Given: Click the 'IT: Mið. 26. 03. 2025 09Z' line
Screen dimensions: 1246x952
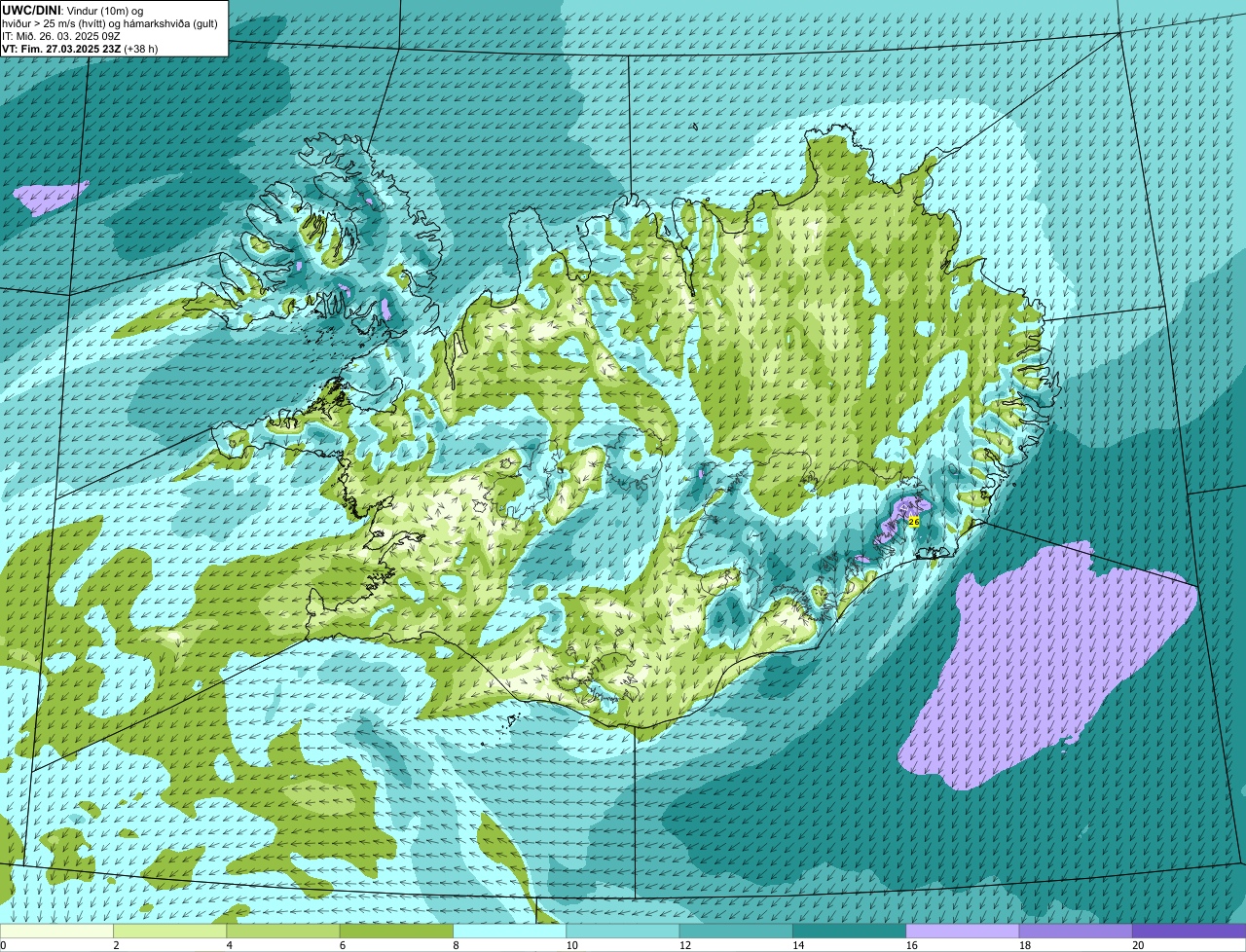Looking at the screenshot, I should click(59, 36).
